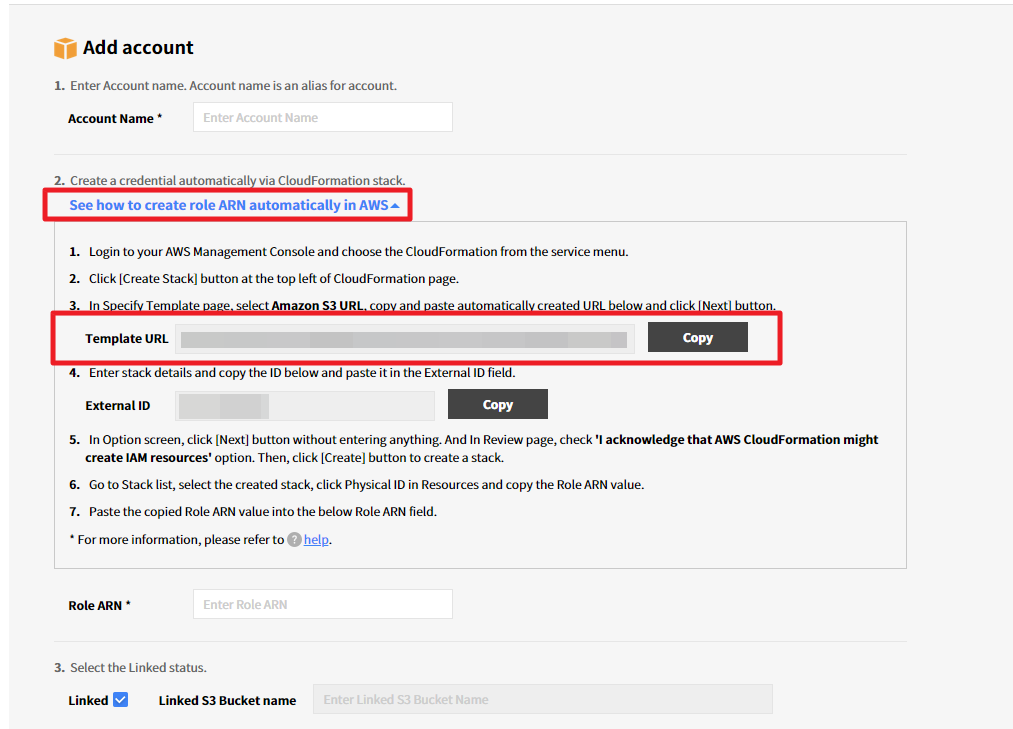Click the 'Linked S3 Bucket name' label

(227, 700)
